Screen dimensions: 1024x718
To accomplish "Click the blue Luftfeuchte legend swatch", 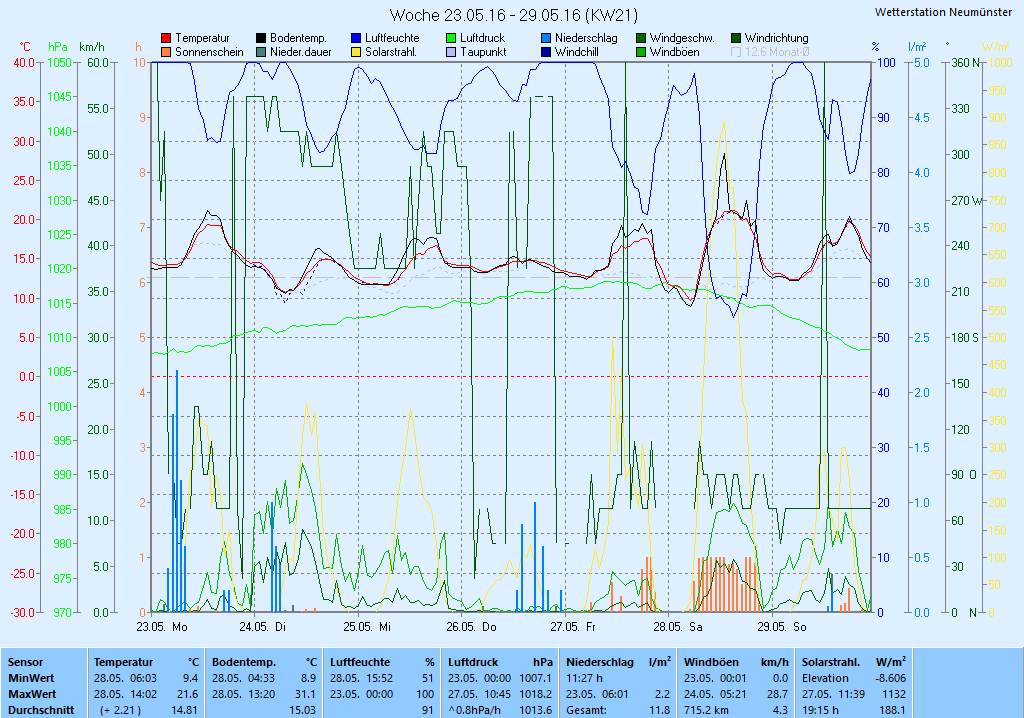I will point(356,38).
